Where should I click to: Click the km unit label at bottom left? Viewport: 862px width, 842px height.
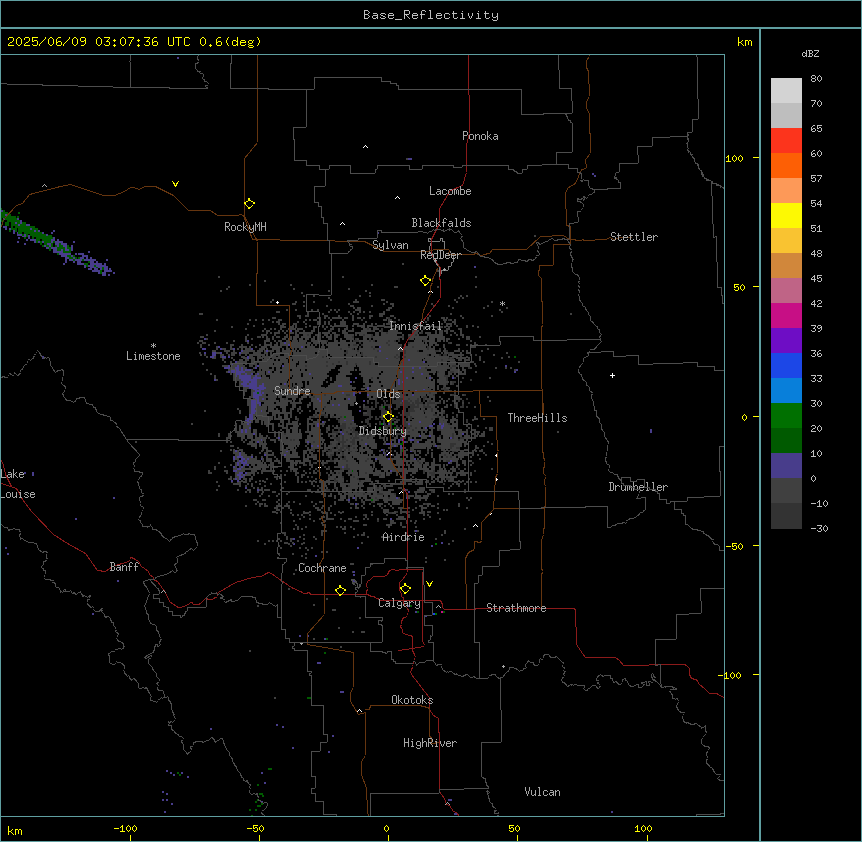tap(15, 830)
